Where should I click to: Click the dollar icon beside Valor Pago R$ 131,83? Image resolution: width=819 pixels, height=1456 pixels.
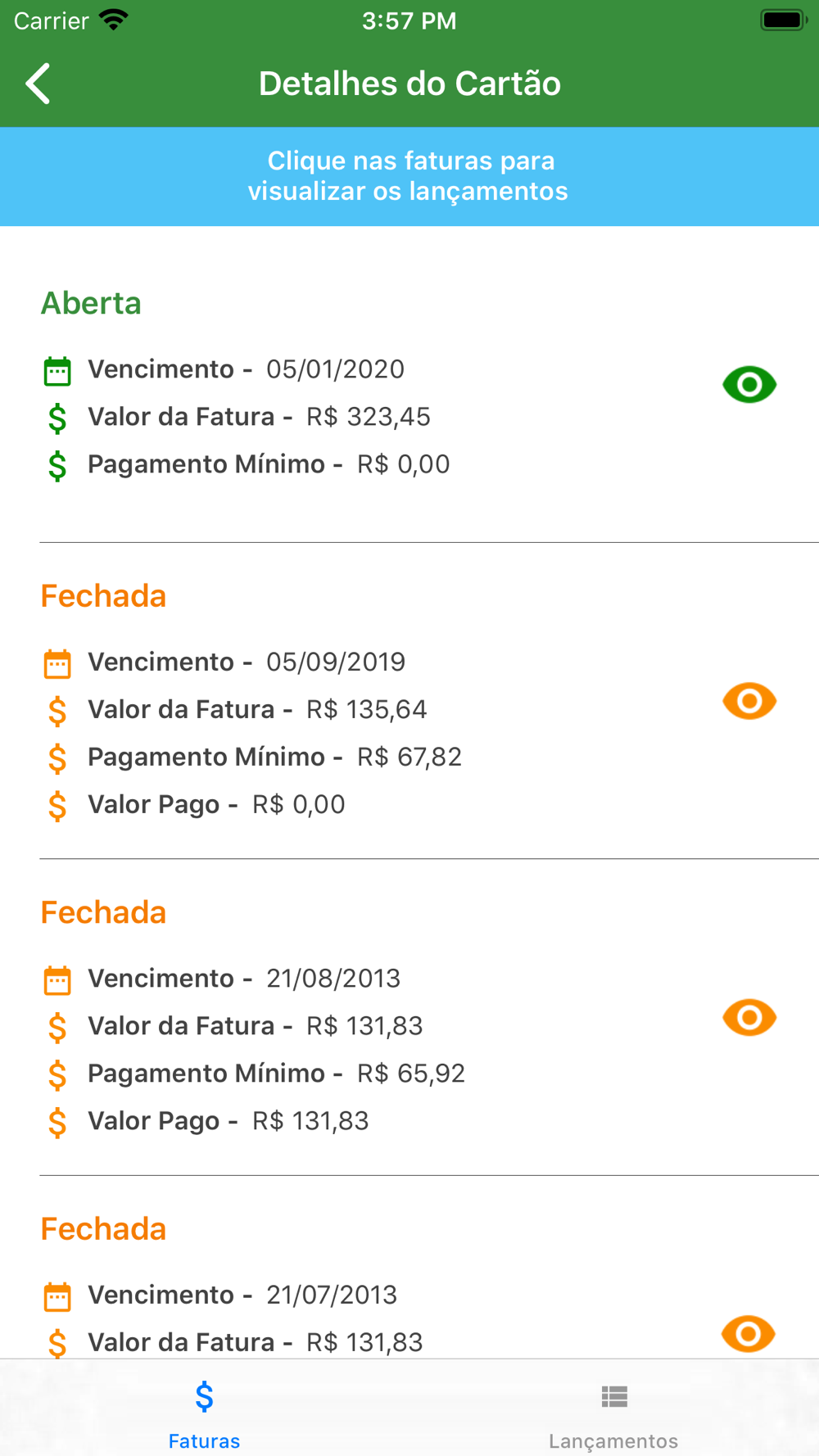click(x=57, y=1122)
